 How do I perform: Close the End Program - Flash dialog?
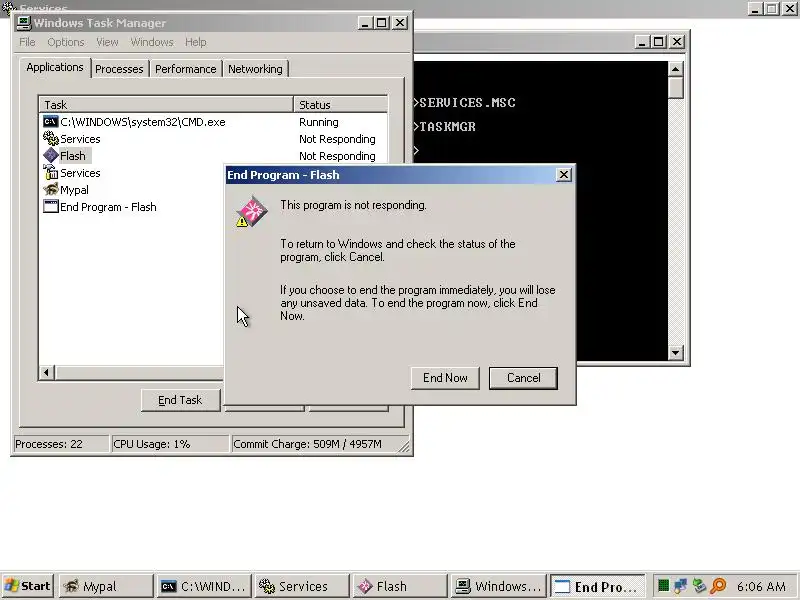point(564,175)
